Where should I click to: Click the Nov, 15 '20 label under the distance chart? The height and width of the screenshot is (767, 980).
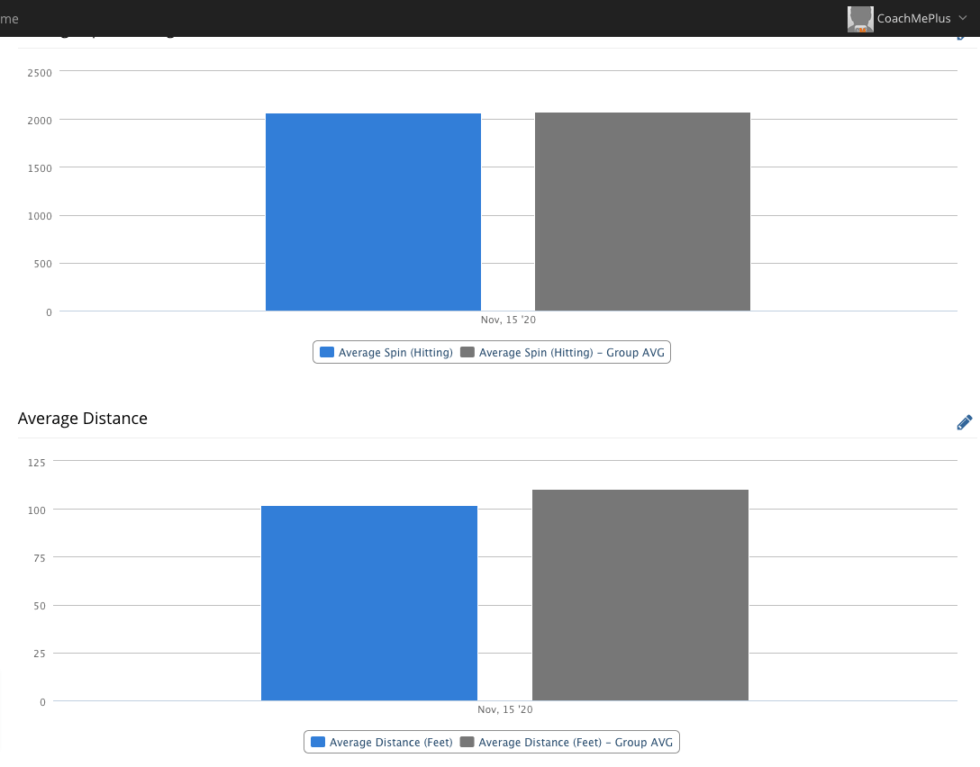click(x=505, y=709)
